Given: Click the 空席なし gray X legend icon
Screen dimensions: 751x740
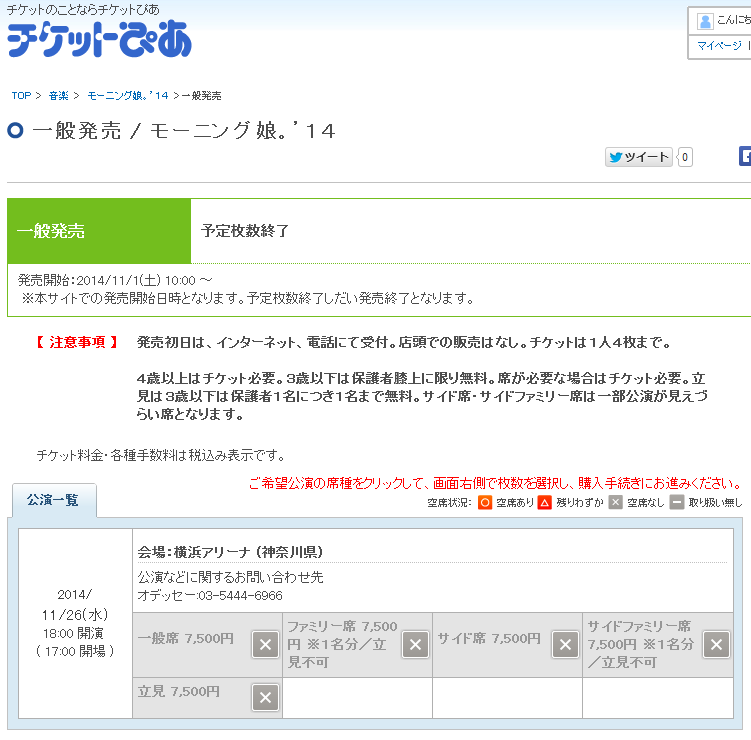Looking at the screenshot, I should click(x=615, y=502).
